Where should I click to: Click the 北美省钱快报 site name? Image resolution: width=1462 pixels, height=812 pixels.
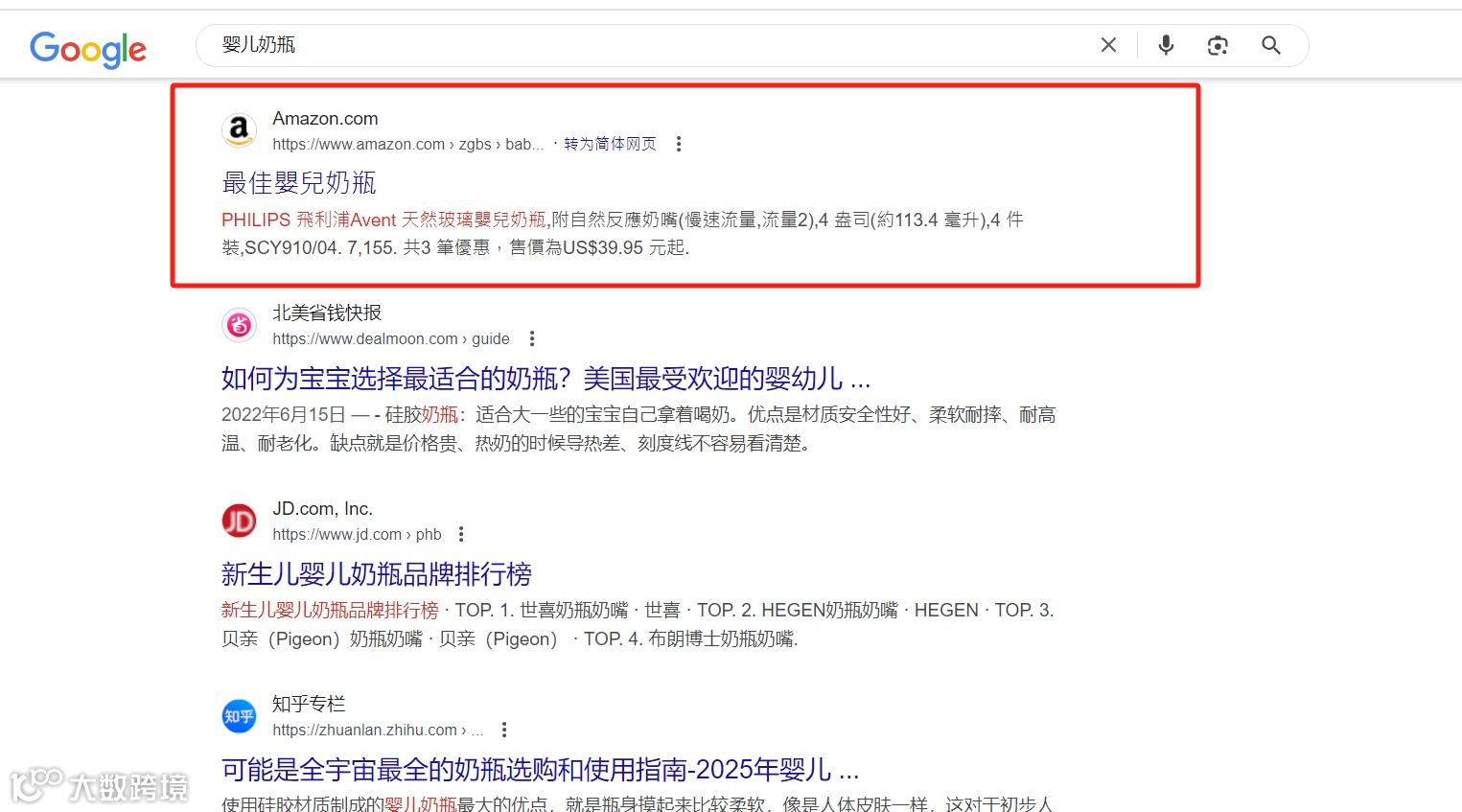click(x=327, y=313)
